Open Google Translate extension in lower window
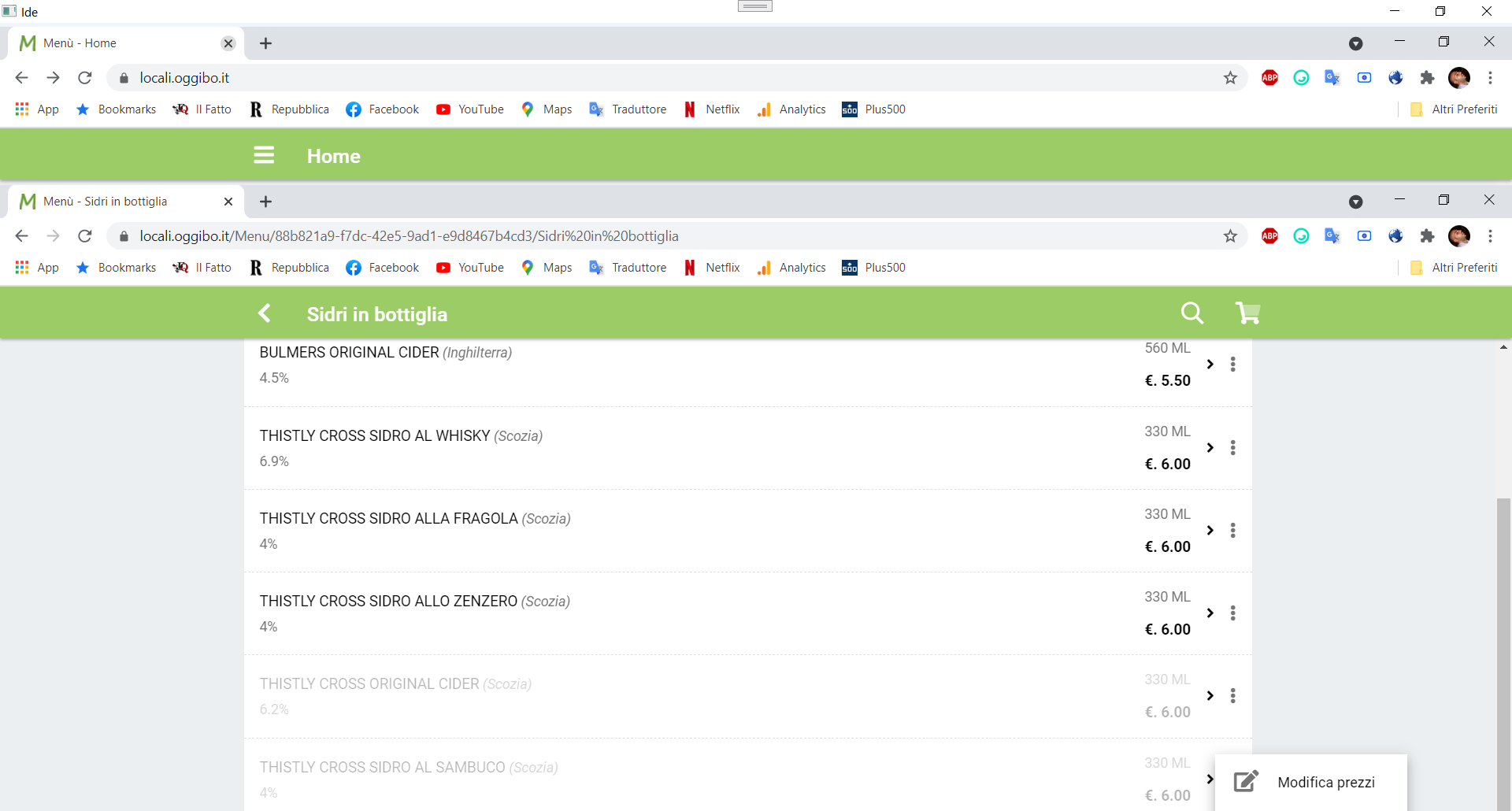The width and height of the screenshot is (1512, 811). [1332, 235]
